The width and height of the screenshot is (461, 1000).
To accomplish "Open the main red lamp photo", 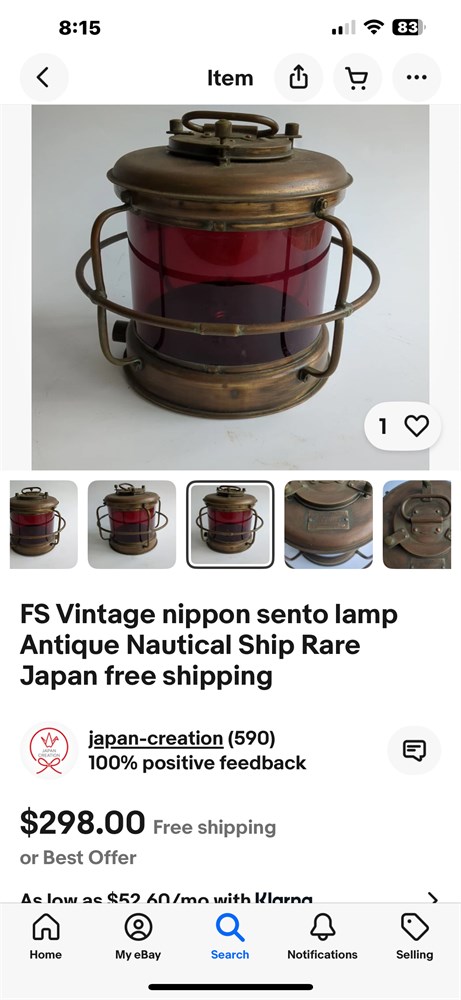I will (230, 287).
